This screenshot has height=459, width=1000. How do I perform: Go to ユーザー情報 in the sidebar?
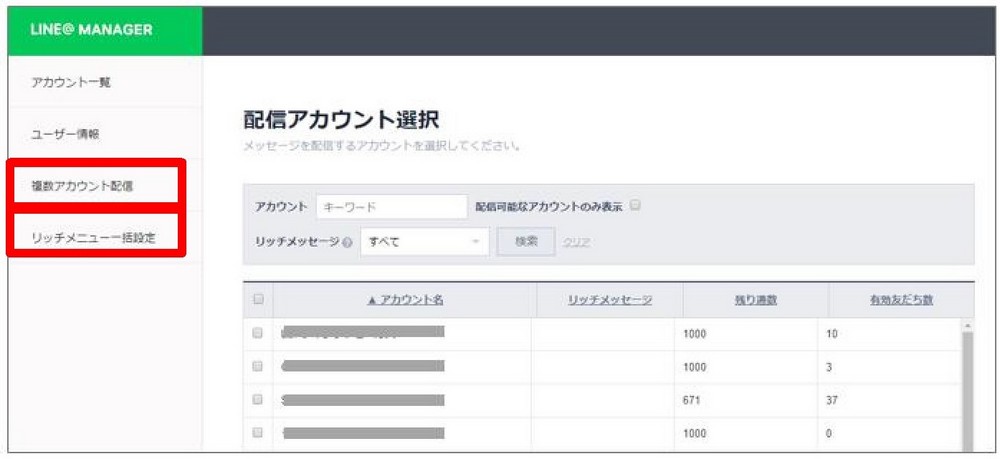coord(65,134)
